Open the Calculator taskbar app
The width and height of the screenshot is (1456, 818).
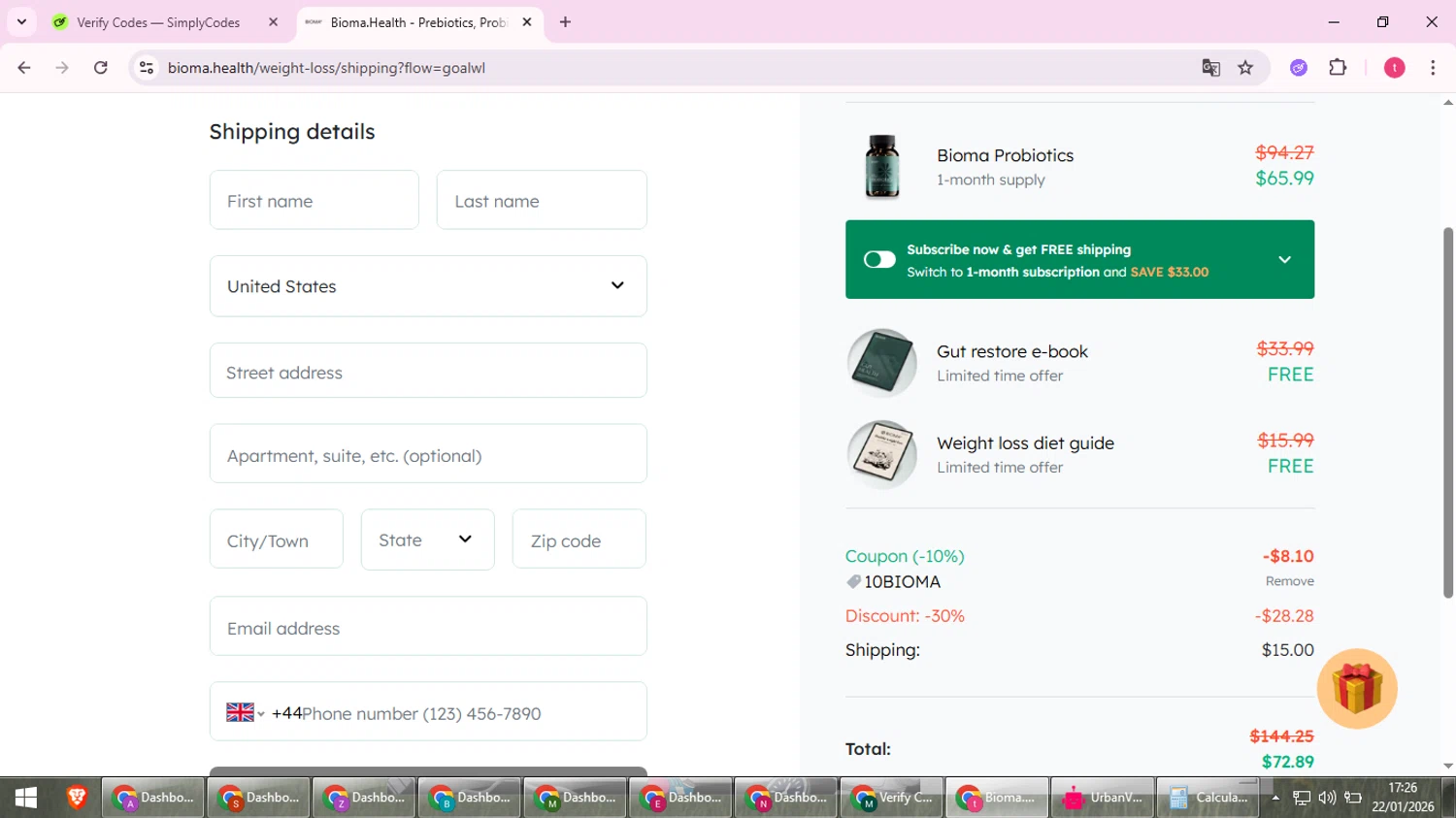(x=1208, y=798)
